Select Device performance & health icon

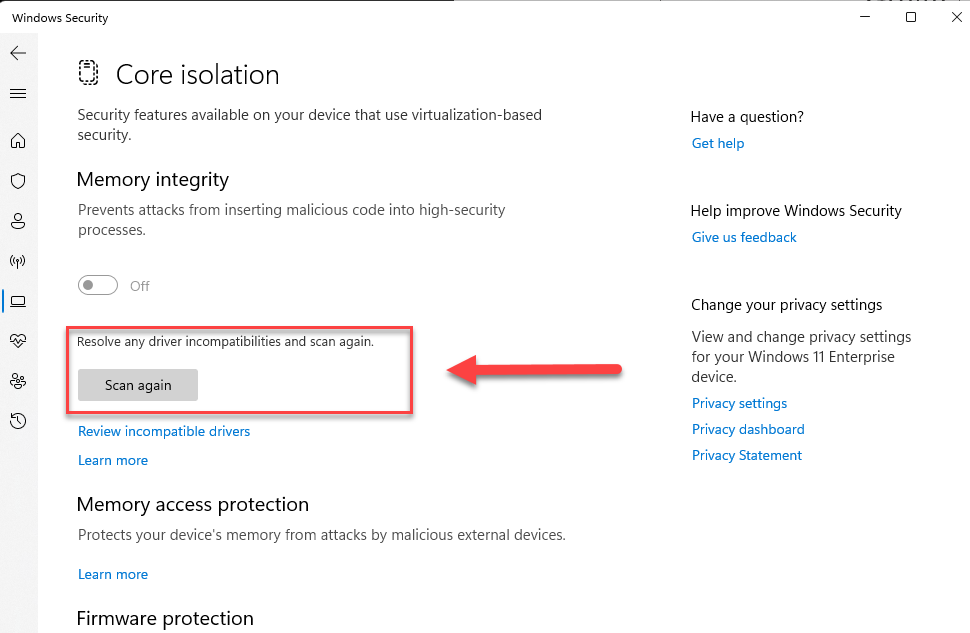pyautogui.click(x=18, y=341)
